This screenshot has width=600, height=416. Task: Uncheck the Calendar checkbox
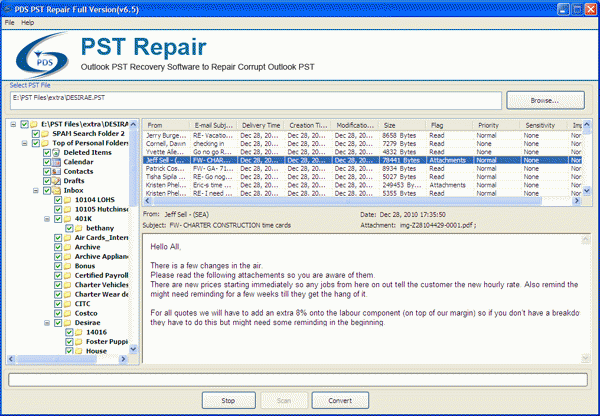pos(47,162)
